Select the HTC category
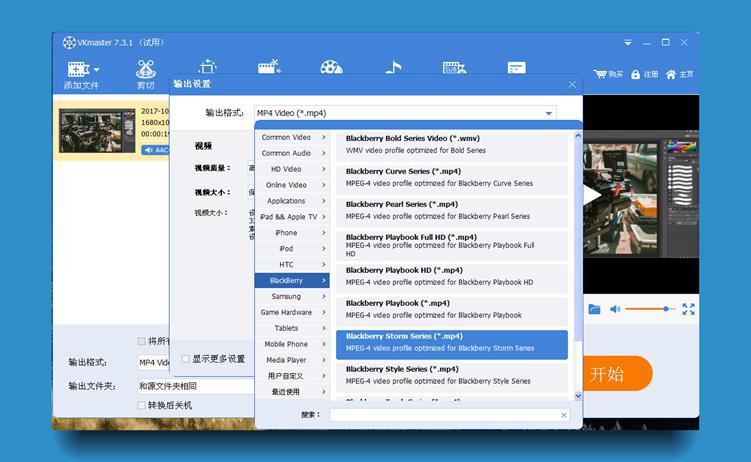The image size is (751, 462). coord(292,264)
